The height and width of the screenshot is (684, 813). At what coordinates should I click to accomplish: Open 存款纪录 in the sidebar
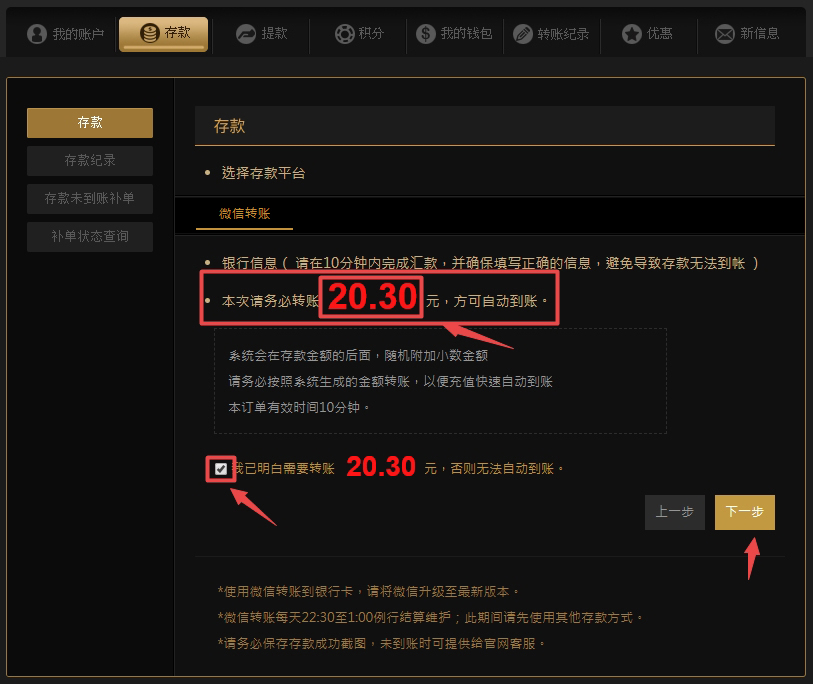[90, 161]
